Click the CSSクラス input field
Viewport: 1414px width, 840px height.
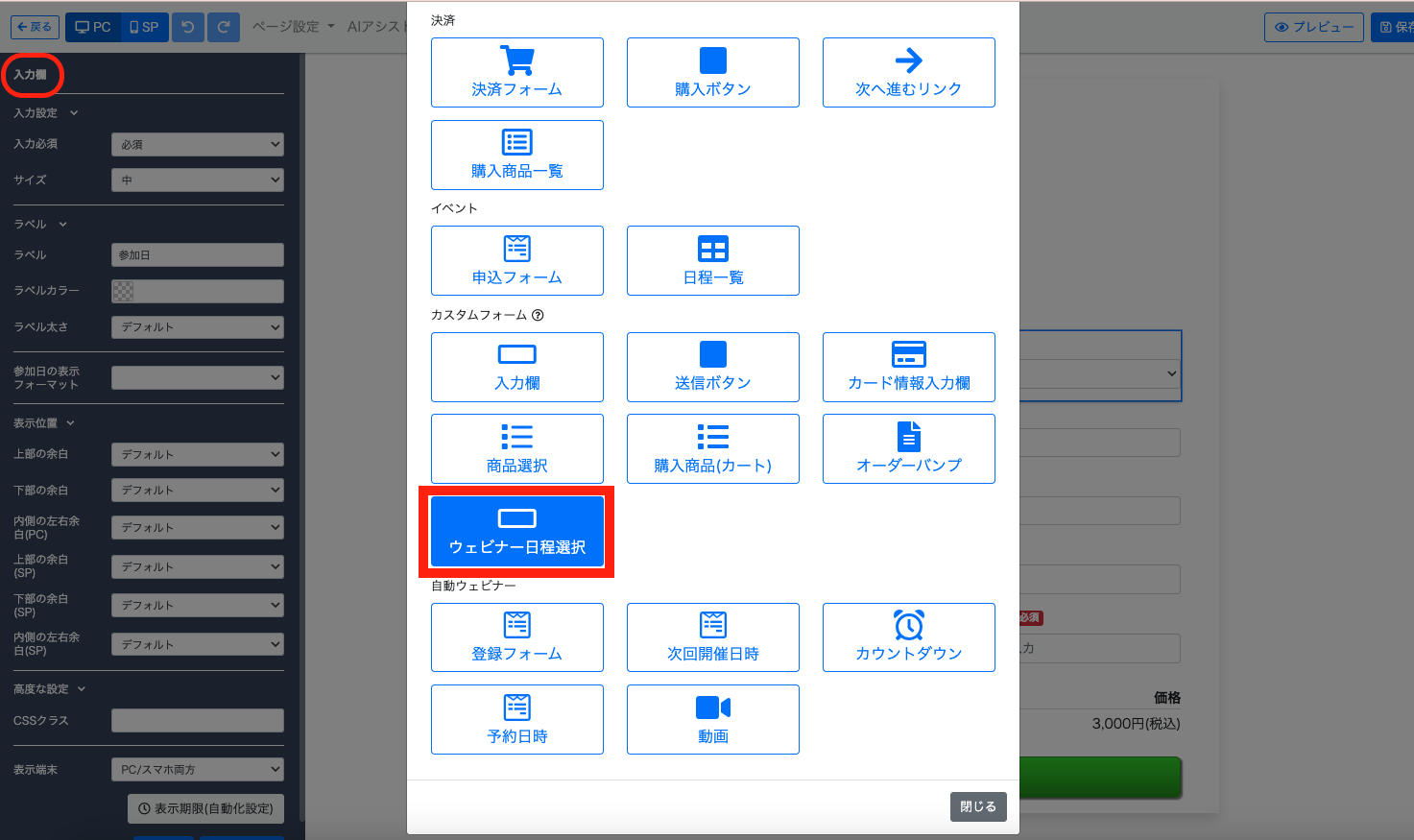pyautogui.click(x=197, y=720)
